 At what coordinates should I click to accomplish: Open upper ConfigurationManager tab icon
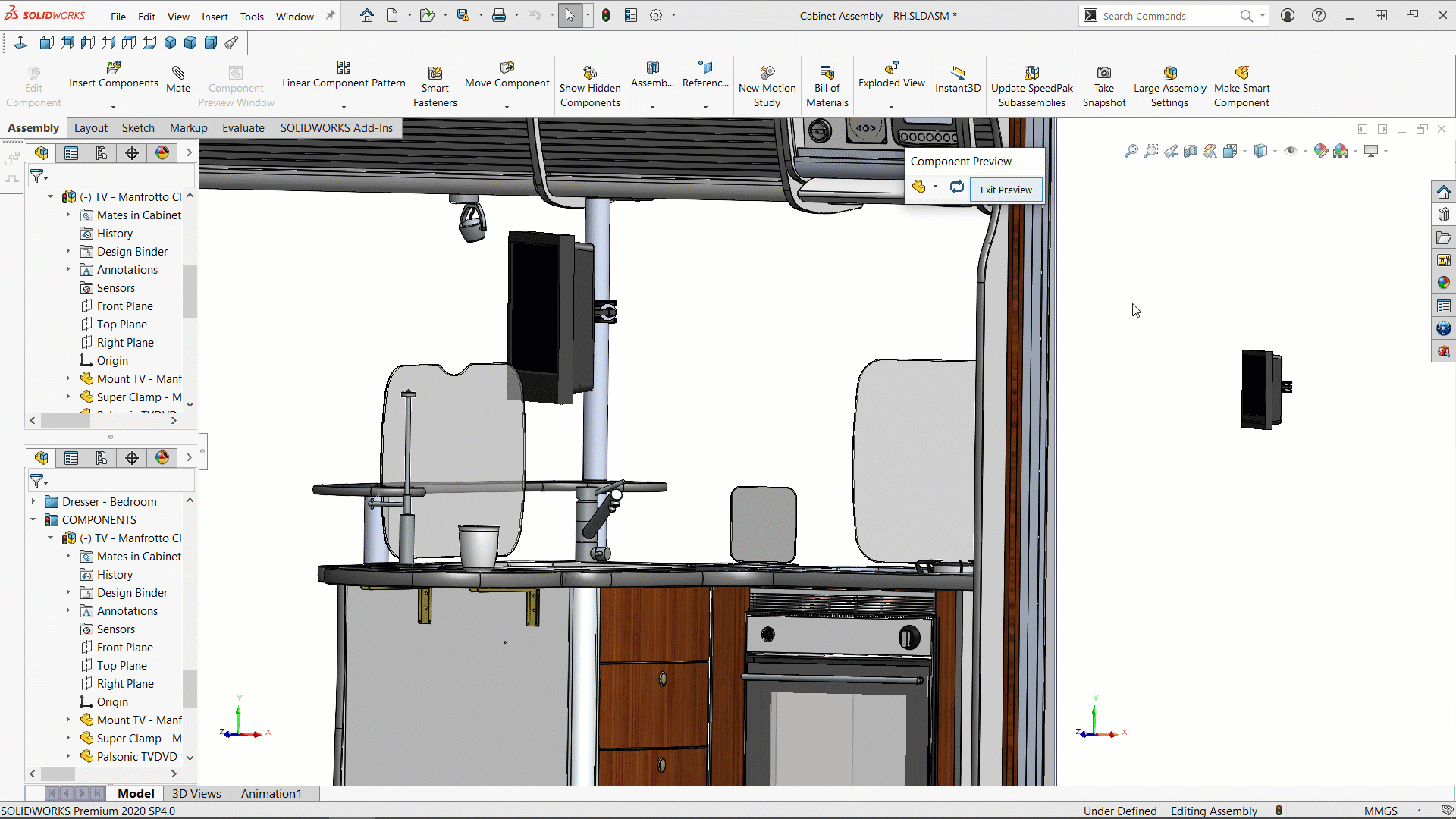click(x=102, y=153)
